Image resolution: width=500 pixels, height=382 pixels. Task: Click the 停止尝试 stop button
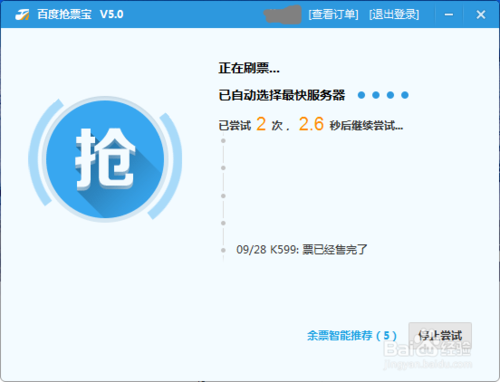440,335
